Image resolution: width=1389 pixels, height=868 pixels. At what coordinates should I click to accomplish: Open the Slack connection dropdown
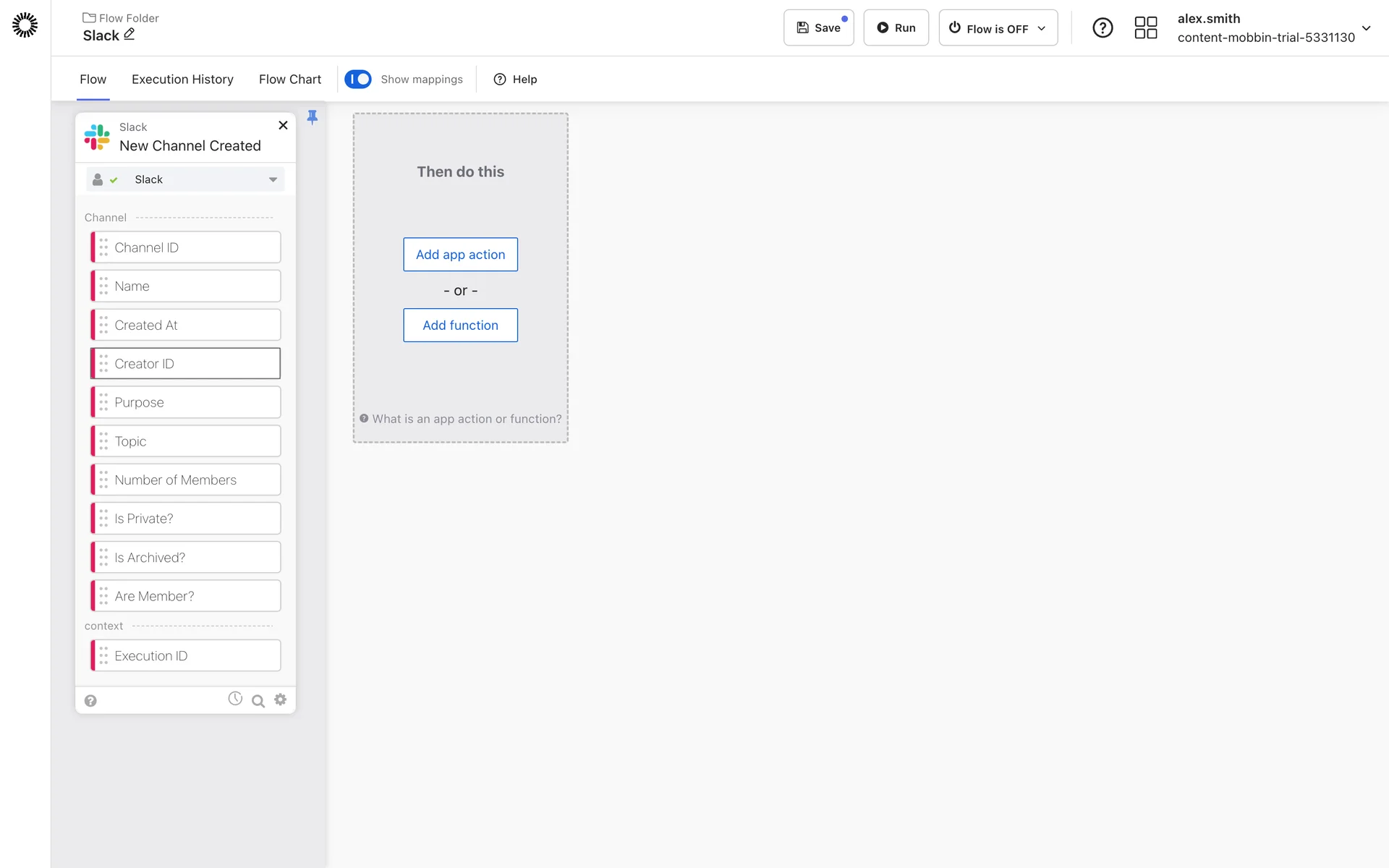[185, 179]
